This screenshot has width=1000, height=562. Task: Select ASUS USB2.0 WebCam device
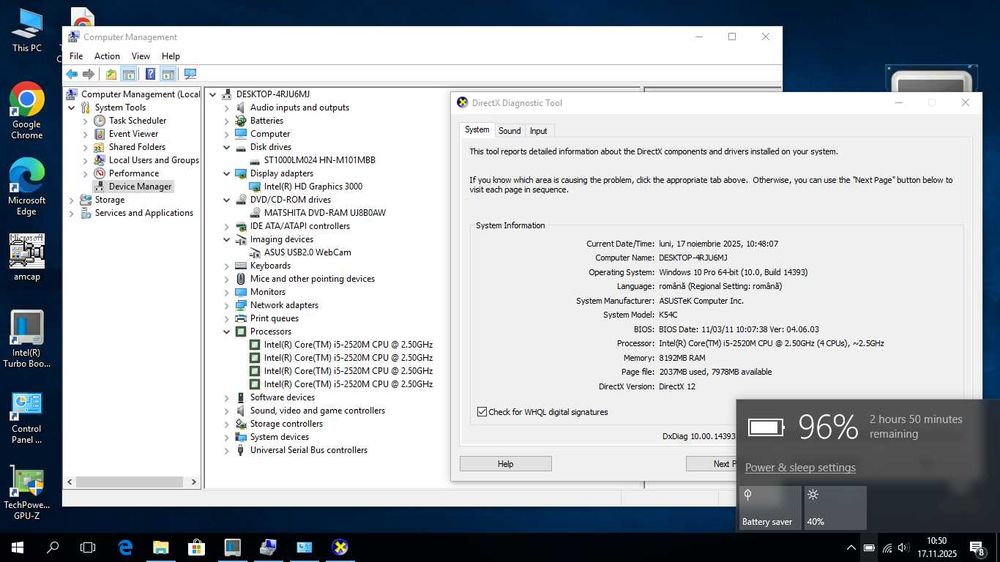coord(307,253)
